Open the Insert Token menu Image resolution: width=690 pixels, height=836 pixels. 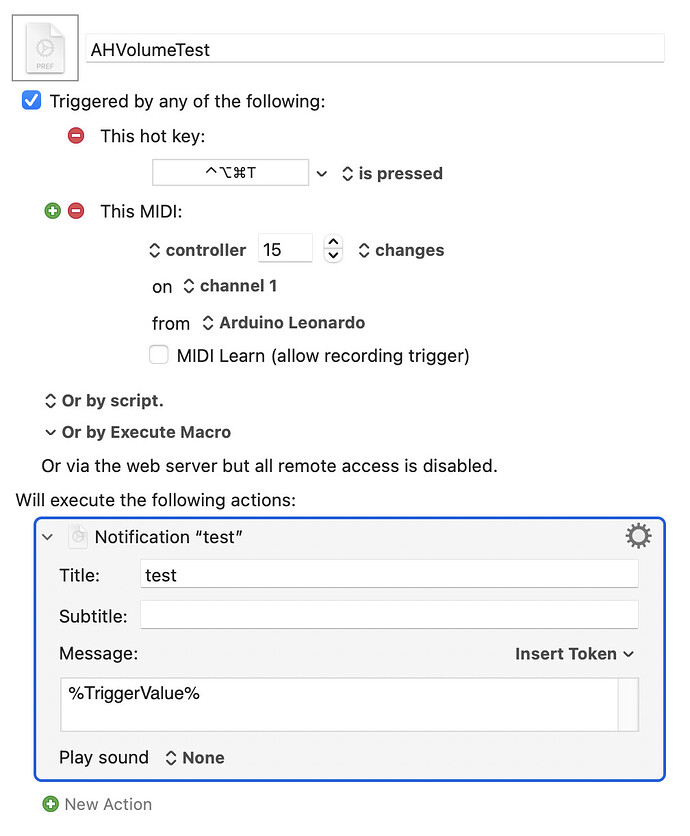(574, 654)
